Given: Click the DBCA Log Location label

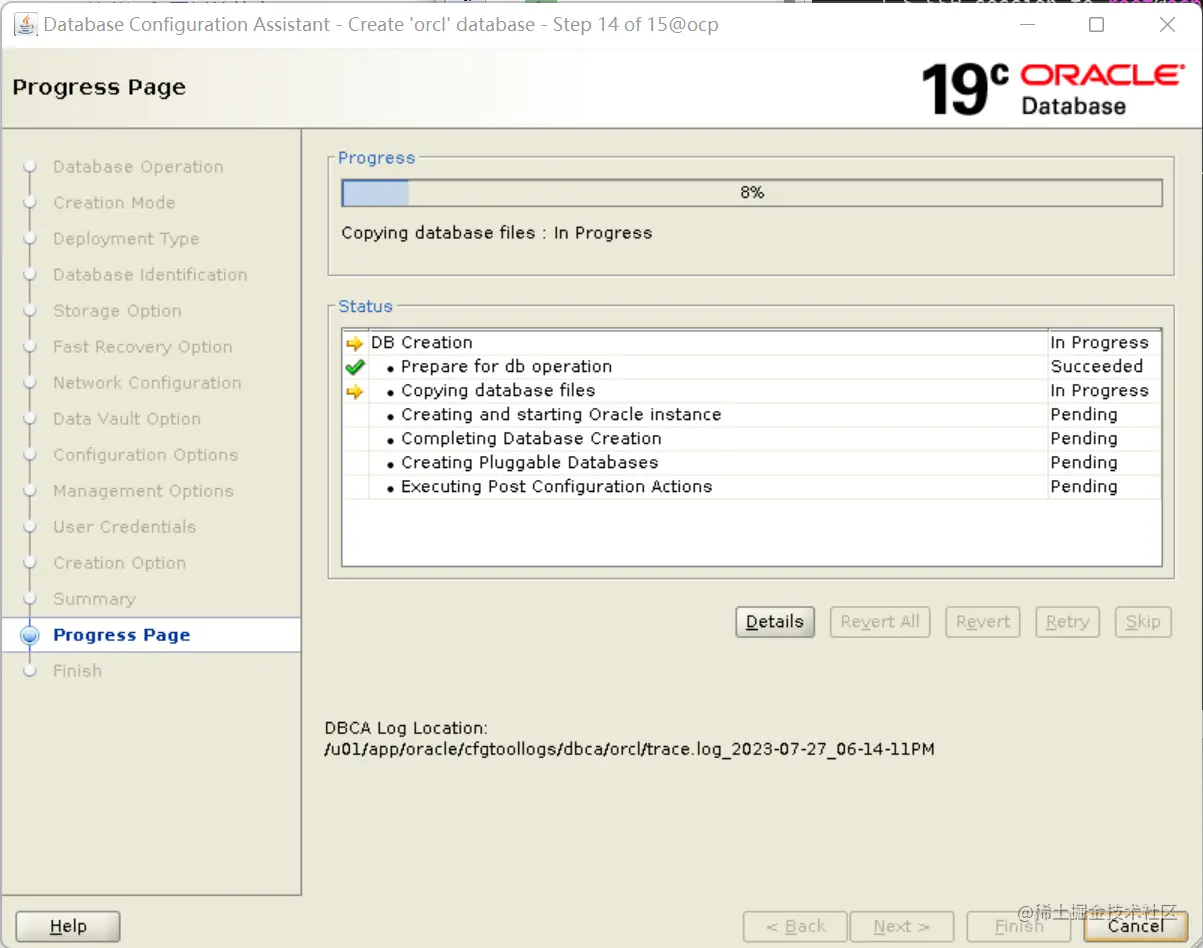Looking at the screenshot, I should pos(406,729).
